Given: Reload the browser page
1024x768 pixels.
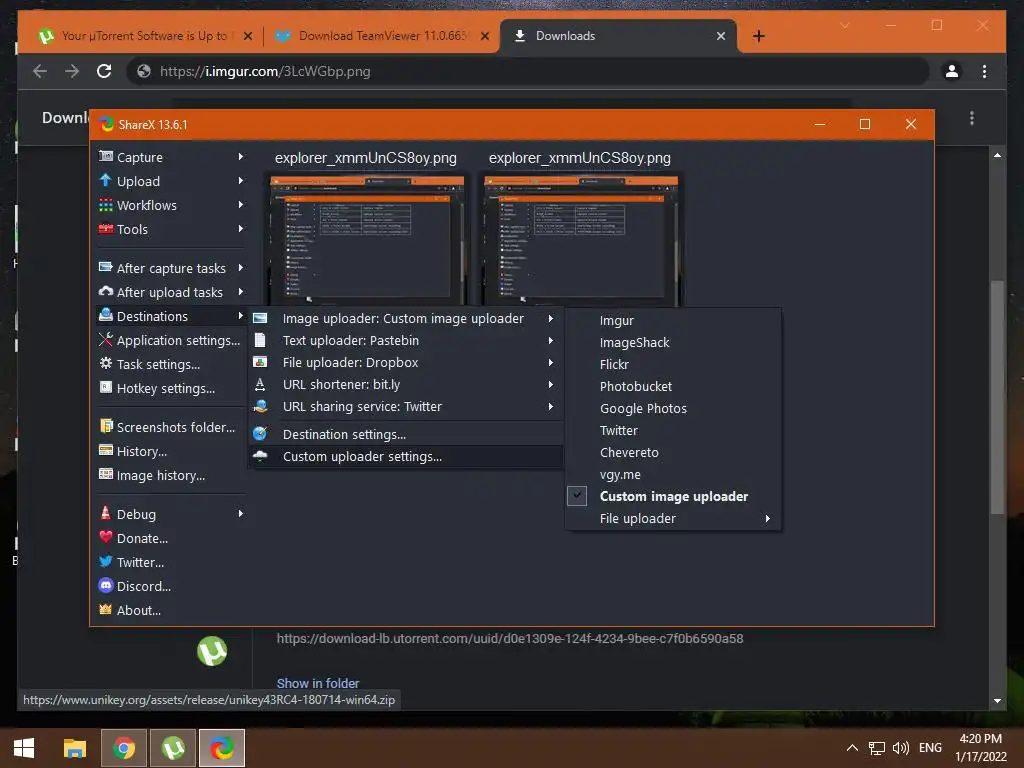Looking at the screenshot, I should click(104, 71).
